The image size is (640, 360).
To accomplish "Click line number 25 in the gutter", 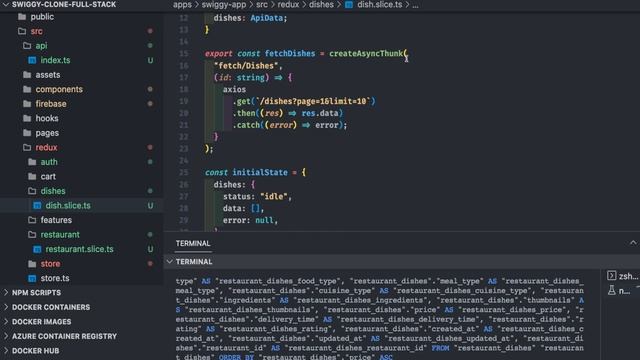I will pyautogui.click(x=184, y=173).
